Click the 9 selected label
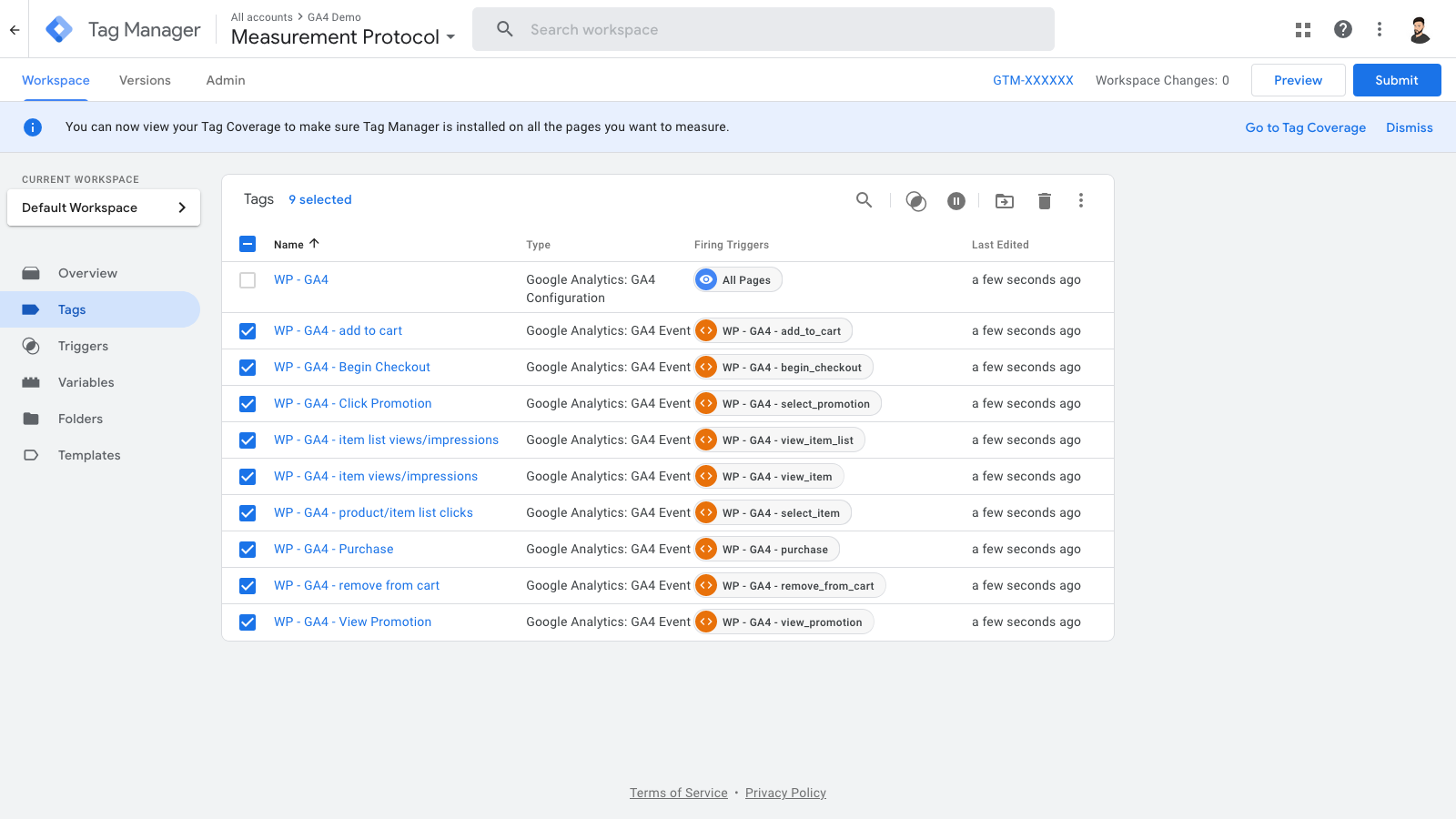1456x819 pixels. (x=320, y=199)
